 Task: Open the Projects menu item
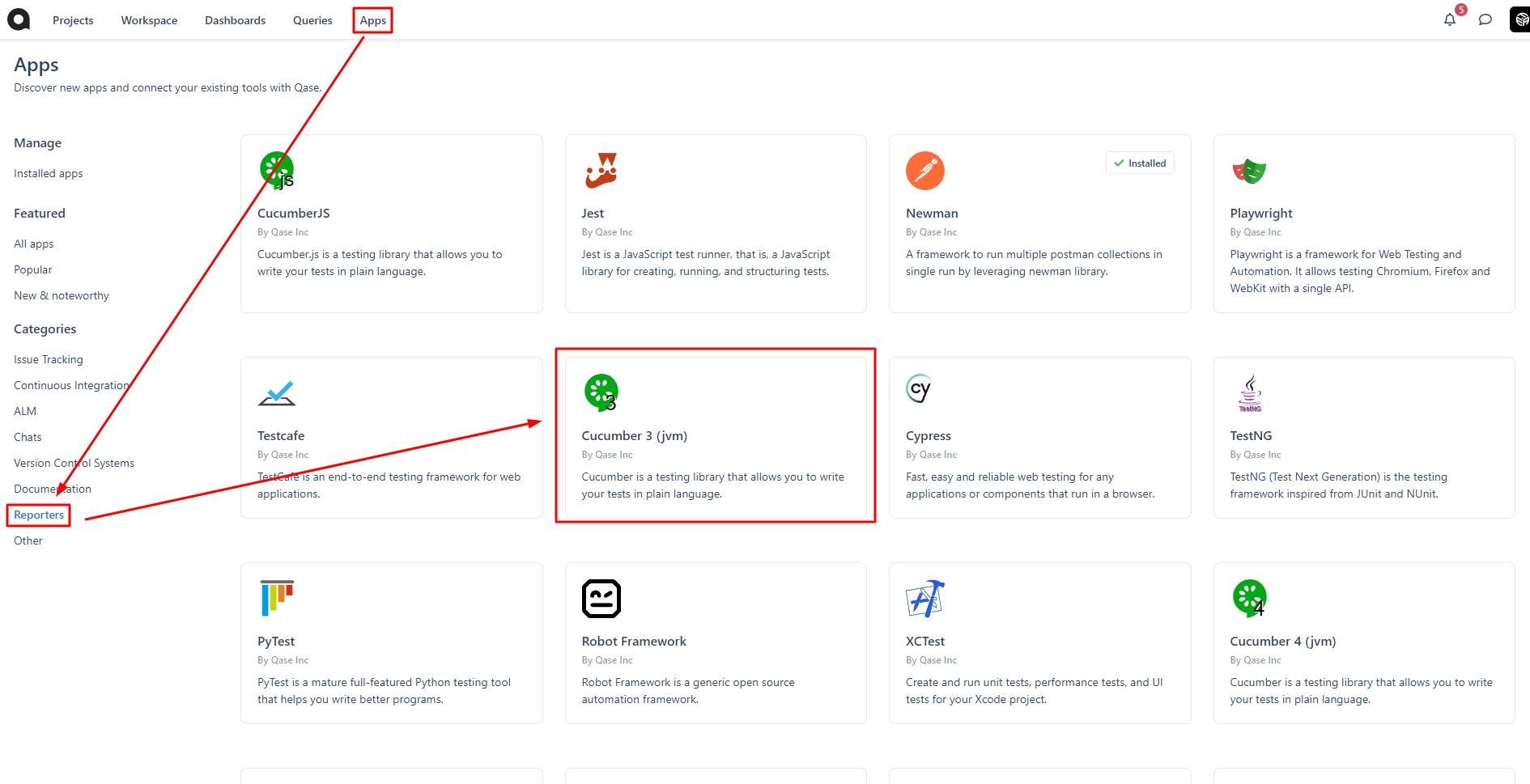73,20
